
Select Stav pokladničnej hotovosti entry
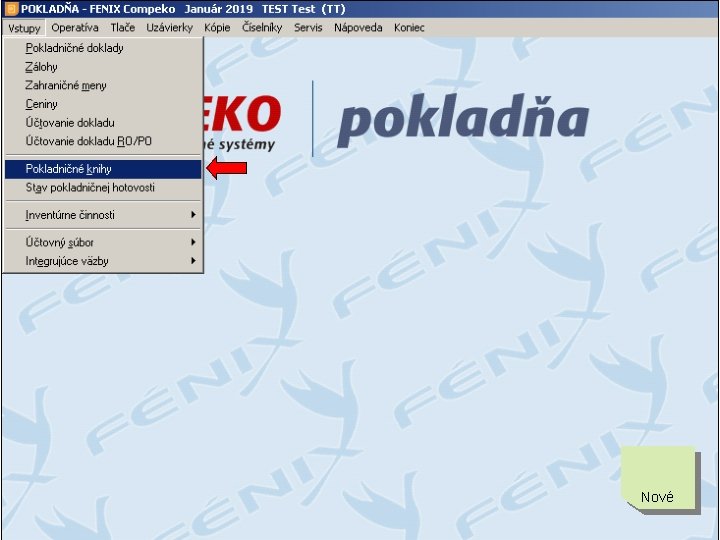click(103, 187)
